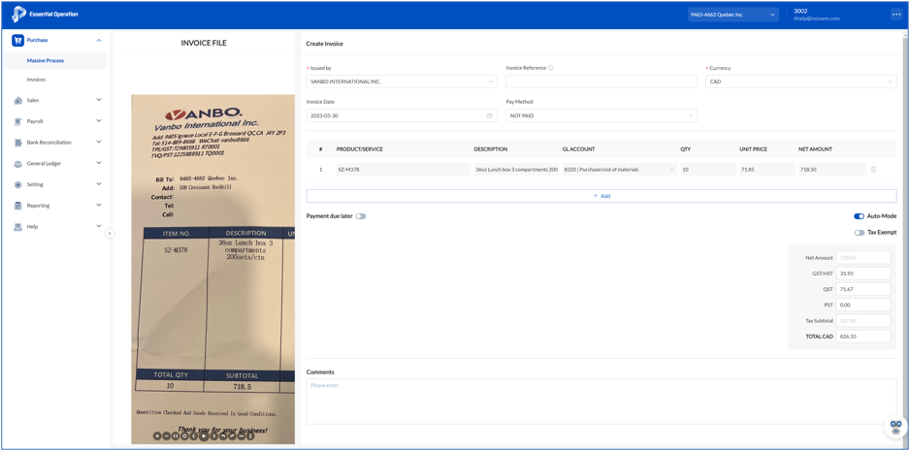This screenshot has height=450, width=910.
Task: Flip the invoice image vertically
Action: [250, 436]
